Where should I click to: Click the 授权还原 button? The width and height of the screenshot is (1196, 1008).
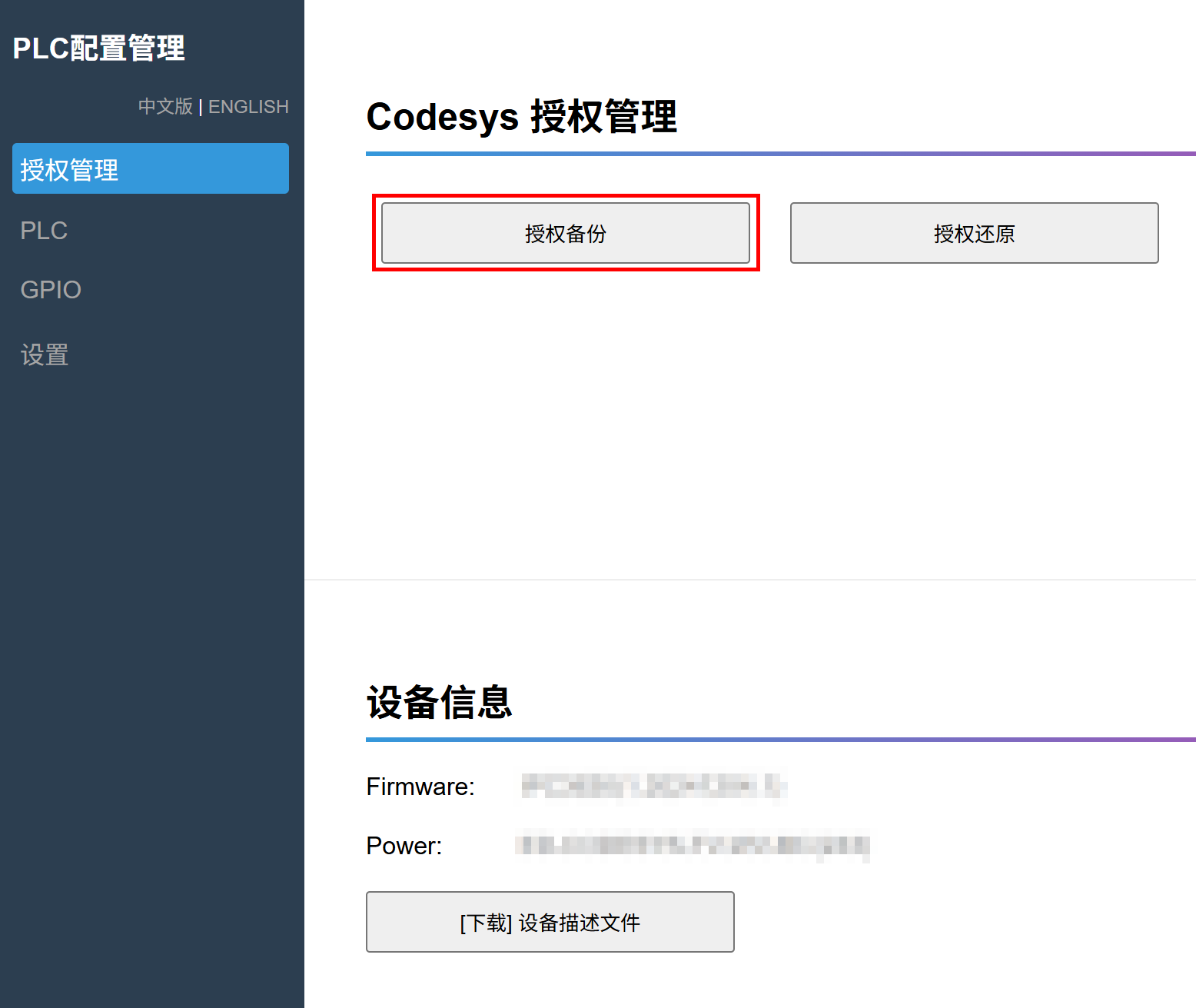[x=974, y=233]
